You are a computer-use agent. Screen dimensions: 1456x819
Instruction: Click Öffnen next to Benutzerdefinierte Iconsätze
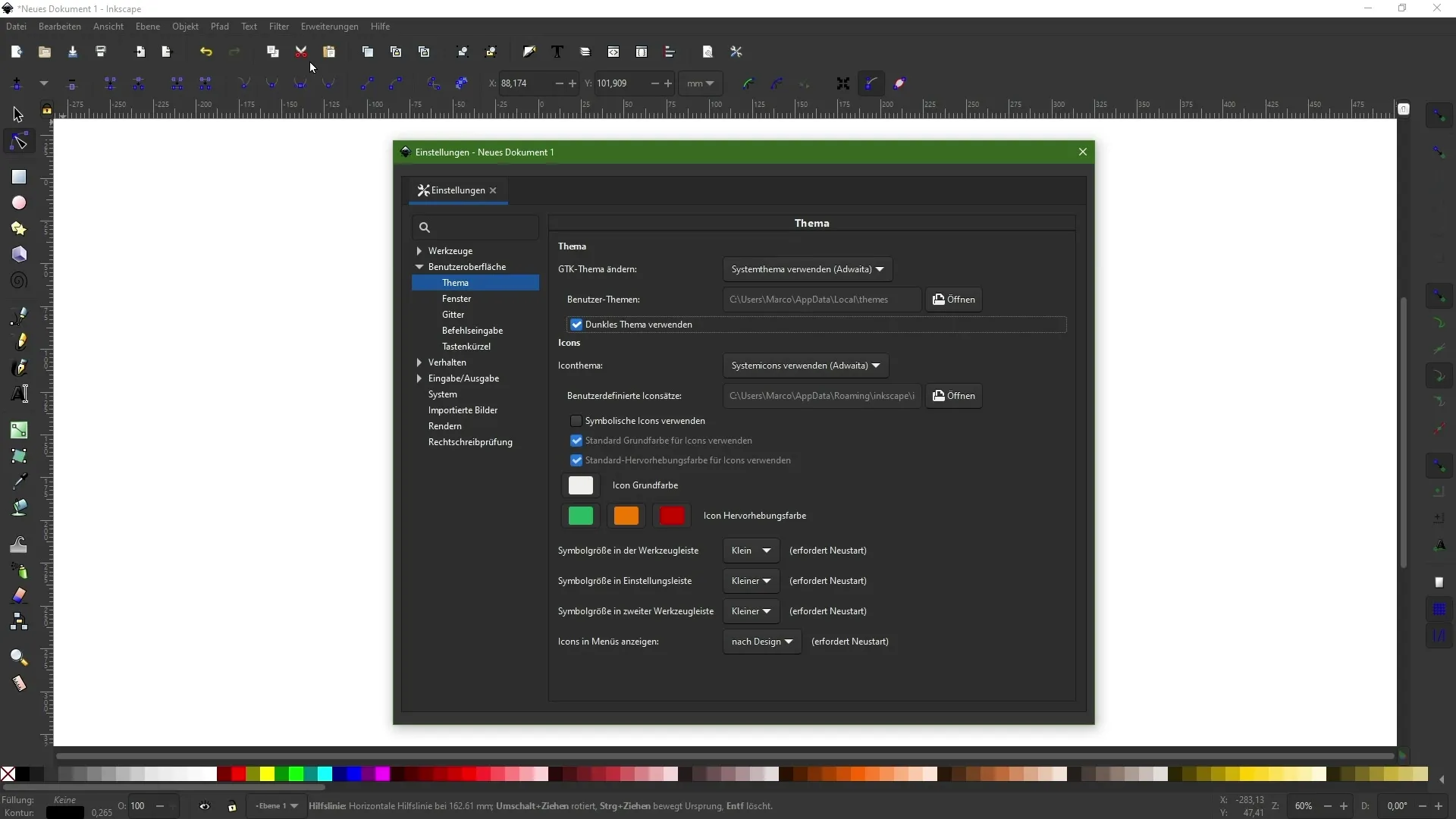(953, 396)
